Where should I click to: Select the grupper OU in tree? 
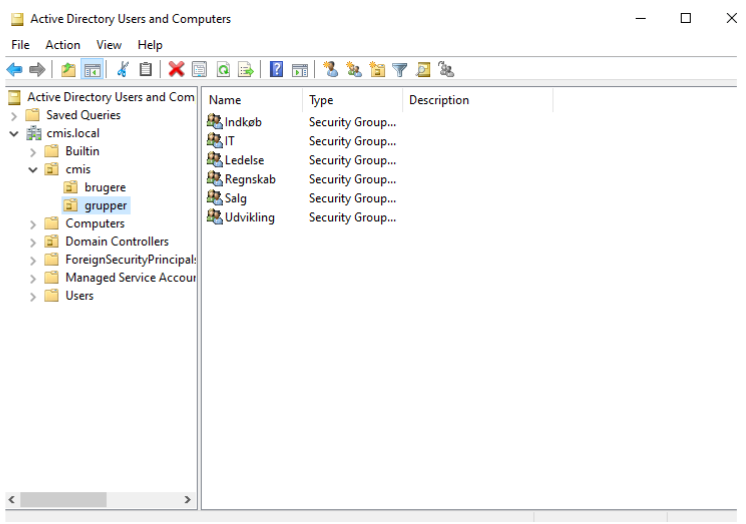[x=106, y=206]
